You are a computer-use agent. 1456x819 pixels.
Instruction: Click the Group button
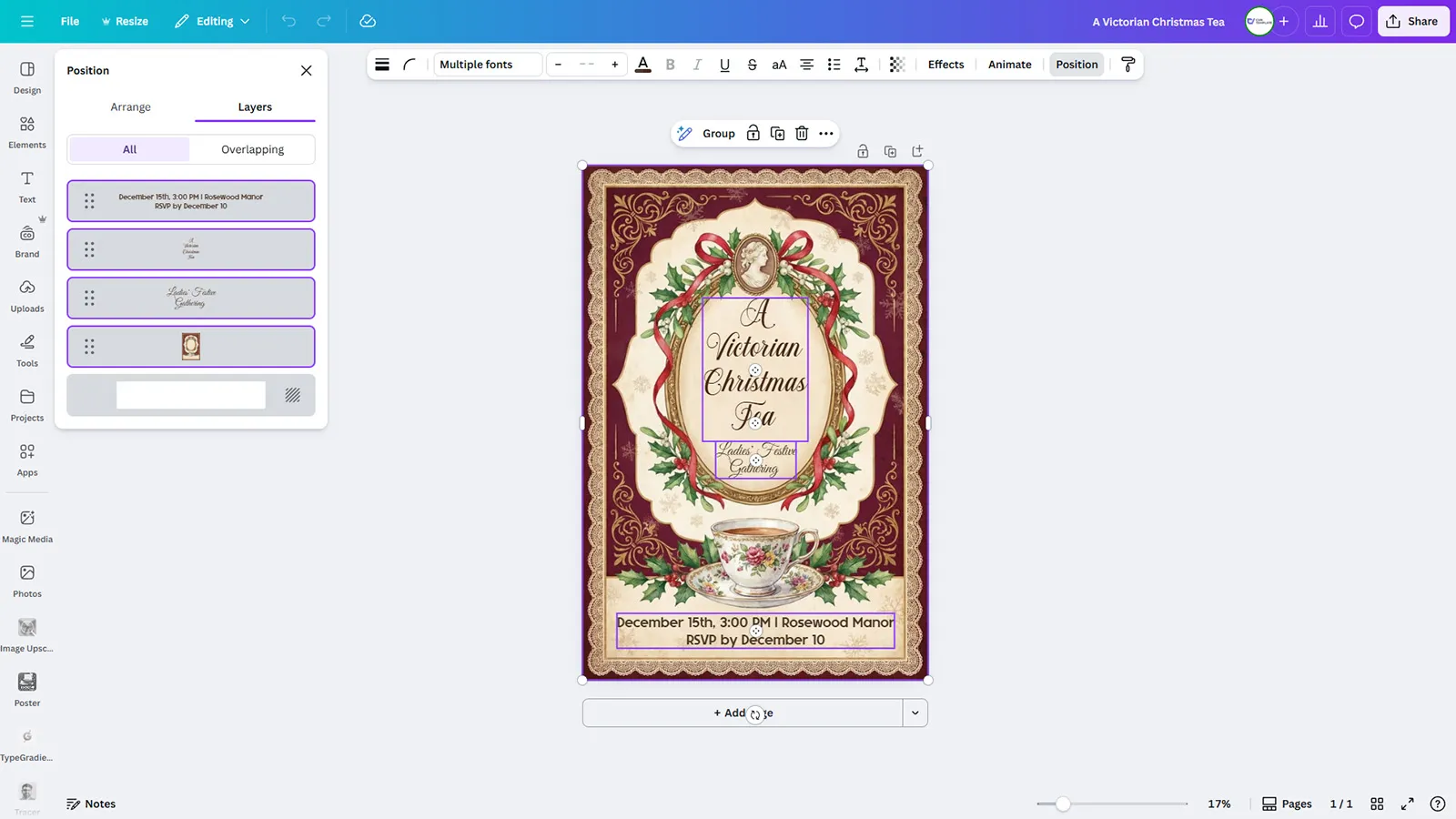[718, 134]
